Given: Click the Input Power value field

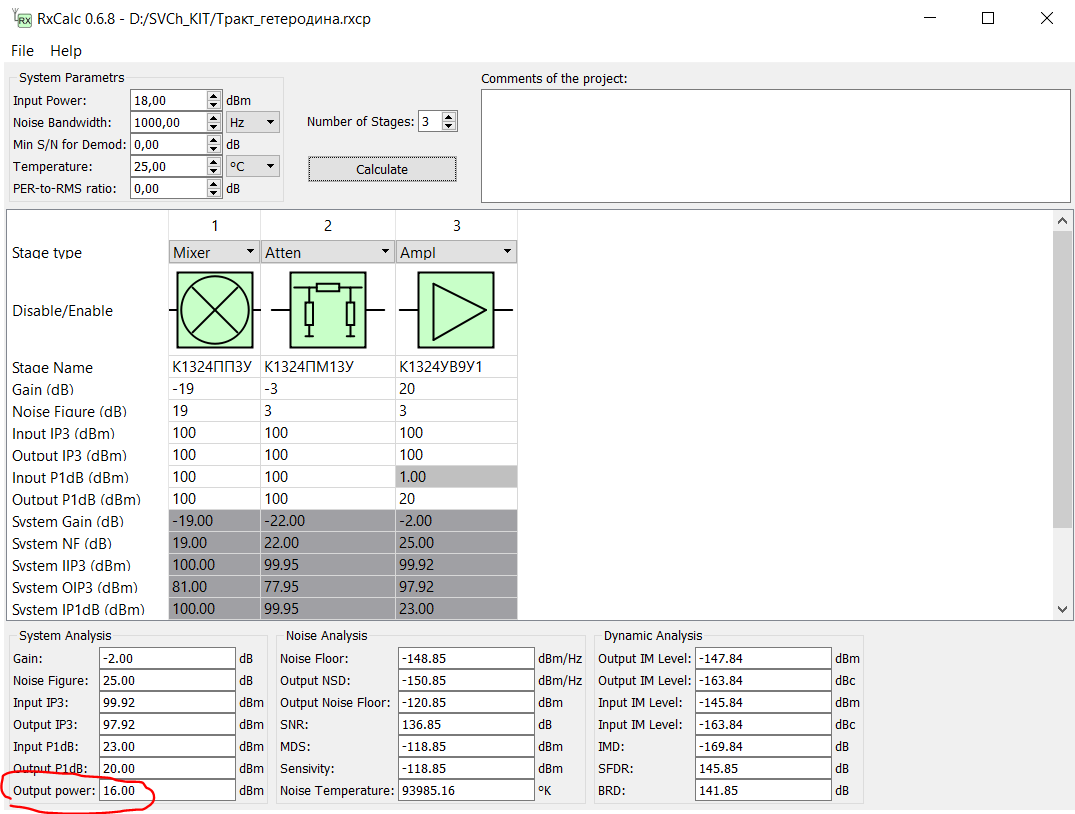Looking at the screenshot, I should point(169,100).
